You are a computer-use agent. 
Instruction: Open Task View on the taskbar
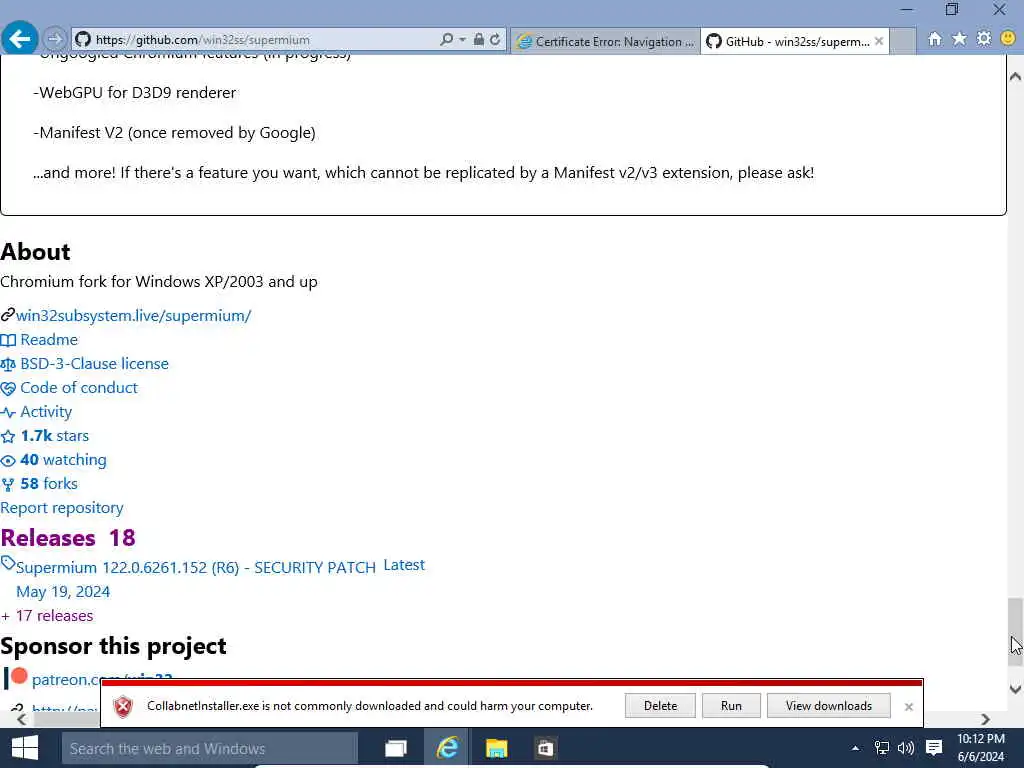pos(395,748)
